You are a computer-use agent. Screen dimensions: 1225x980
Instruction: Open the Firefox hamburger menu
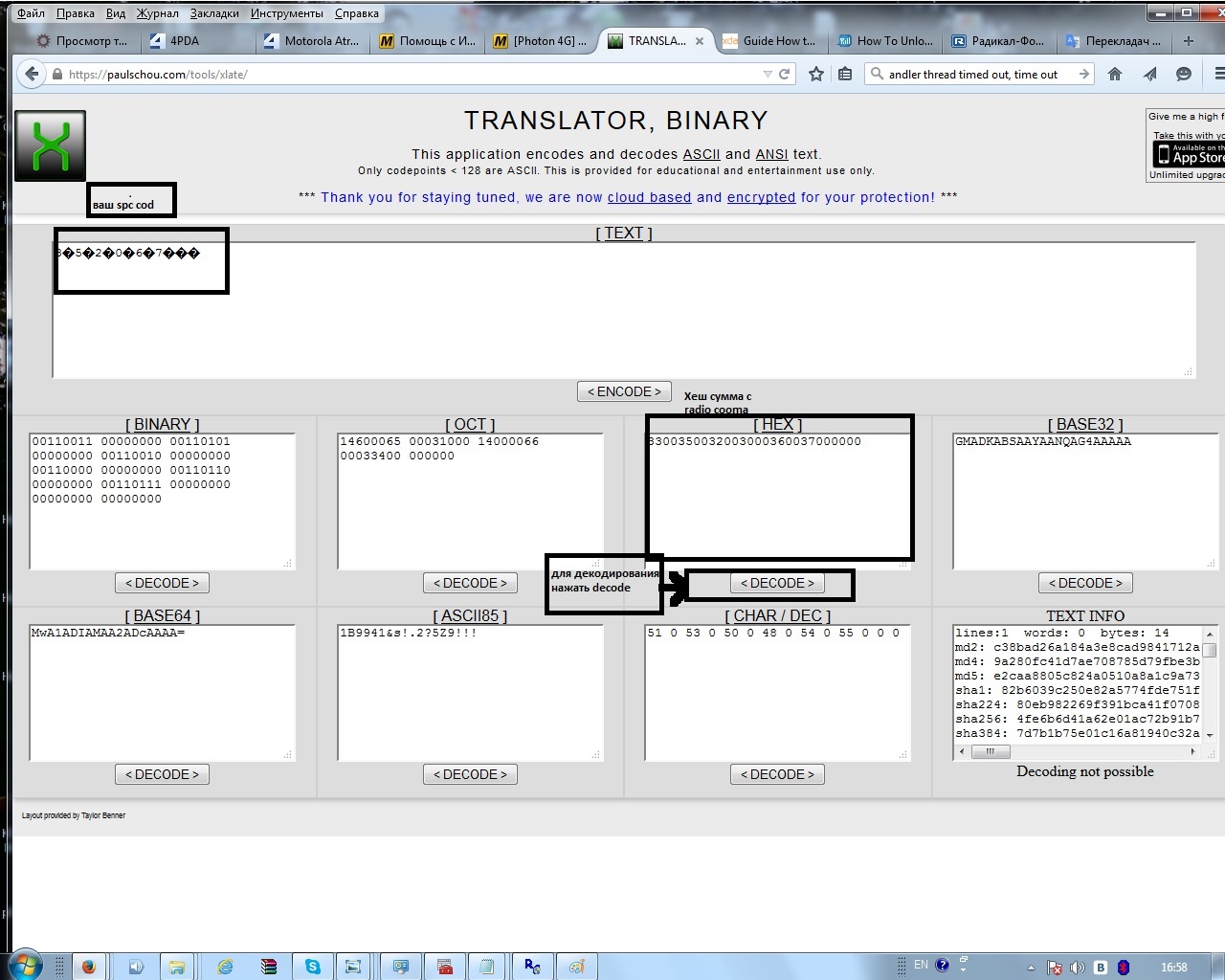(x=1218, y=74)
